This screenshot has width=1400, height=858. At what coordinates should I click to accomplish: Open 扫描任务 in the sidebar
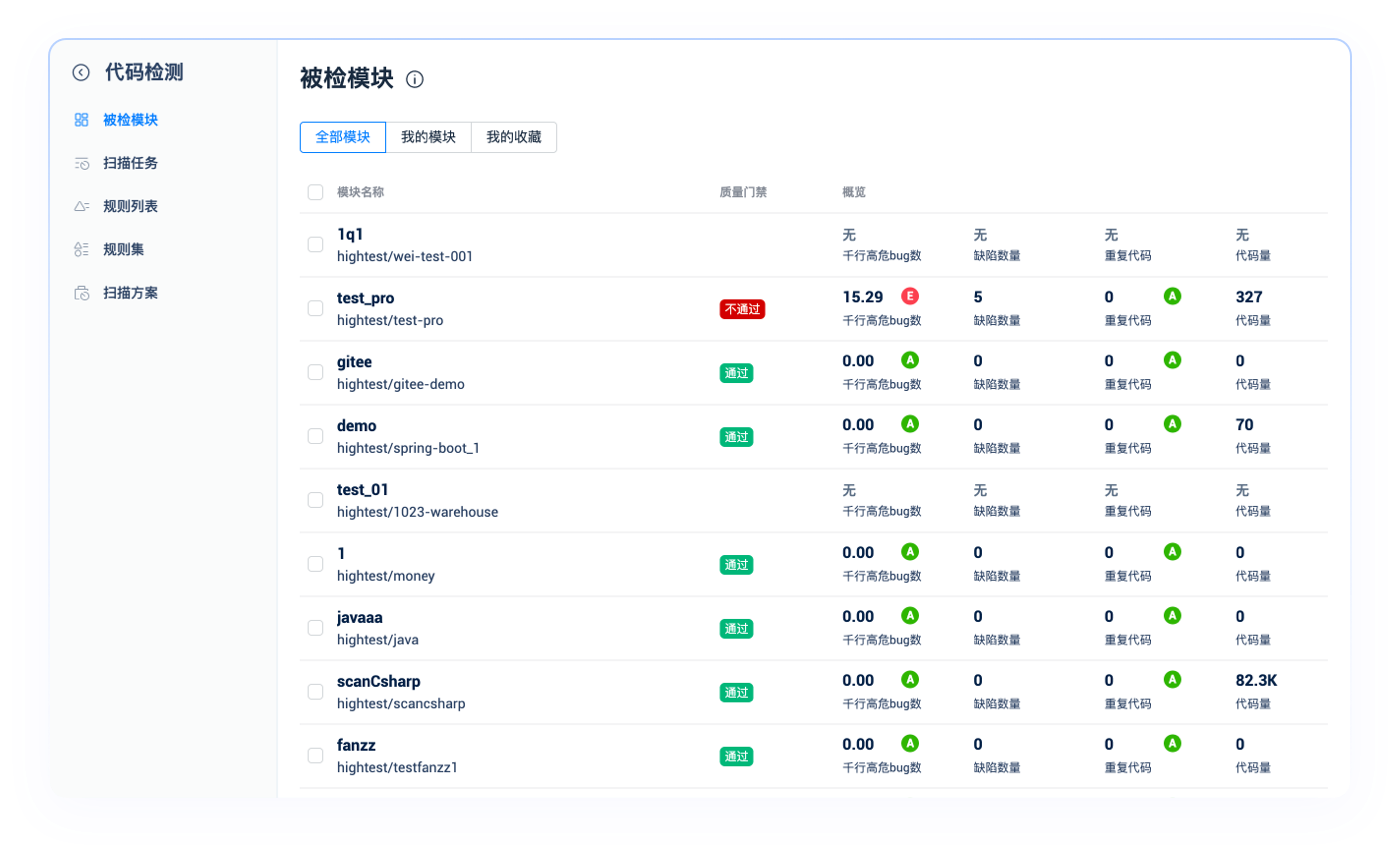click(131, 163)
